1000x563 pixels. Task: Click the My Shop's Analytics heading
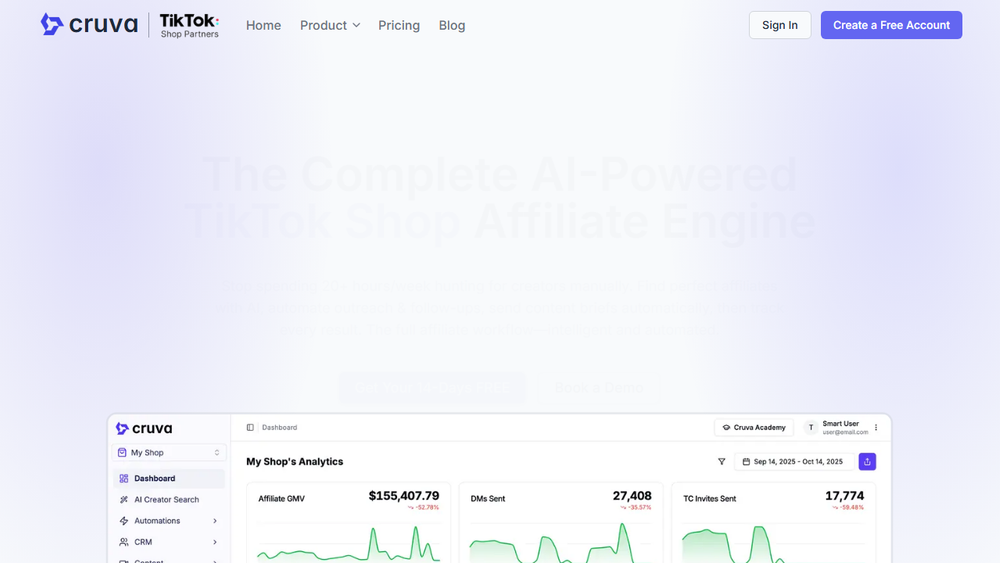point(295,462)
